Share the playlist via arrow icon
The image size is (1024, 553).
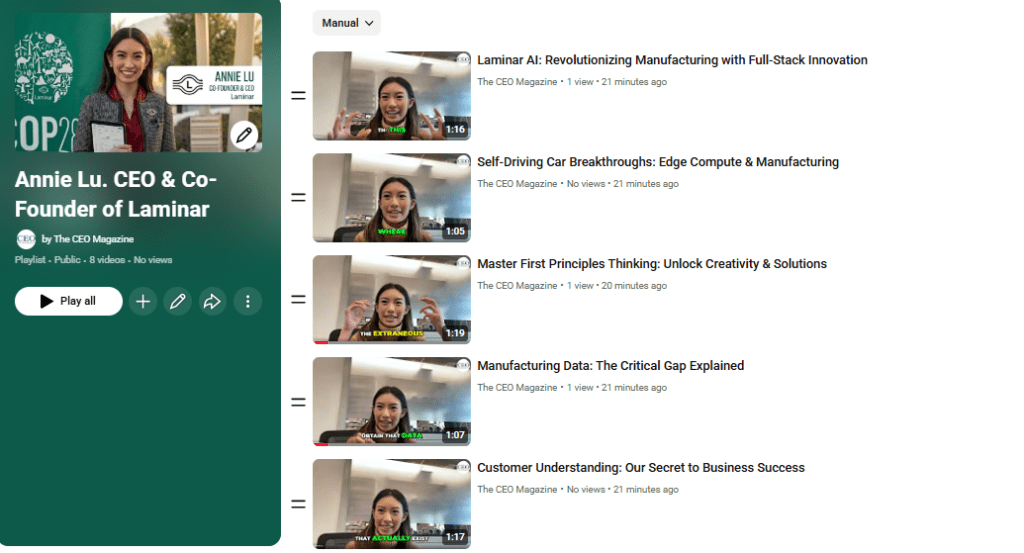click(212, 301)
